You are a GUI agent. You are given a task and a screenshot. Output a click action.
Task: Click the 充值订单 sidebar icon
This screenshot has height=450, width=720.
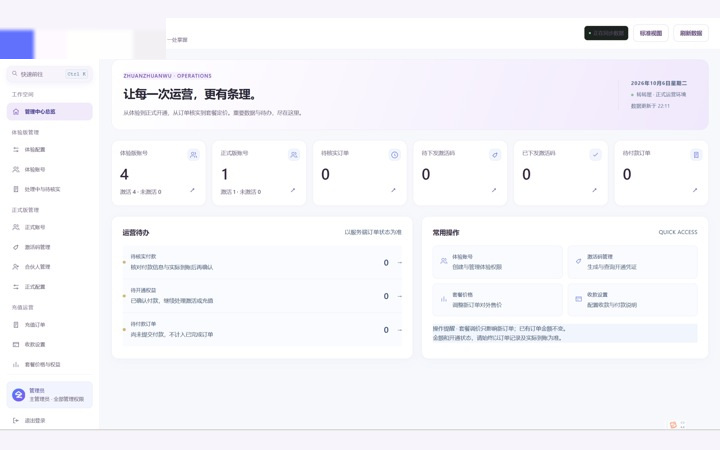[x=16, y=325]
